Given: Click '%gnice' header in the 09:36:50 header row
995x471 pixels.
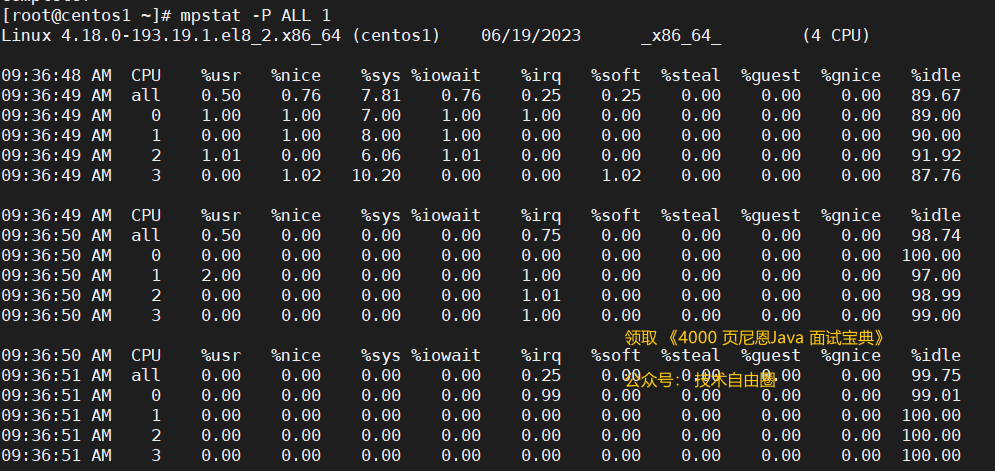Looking at the screenshot, I should 850,355.
